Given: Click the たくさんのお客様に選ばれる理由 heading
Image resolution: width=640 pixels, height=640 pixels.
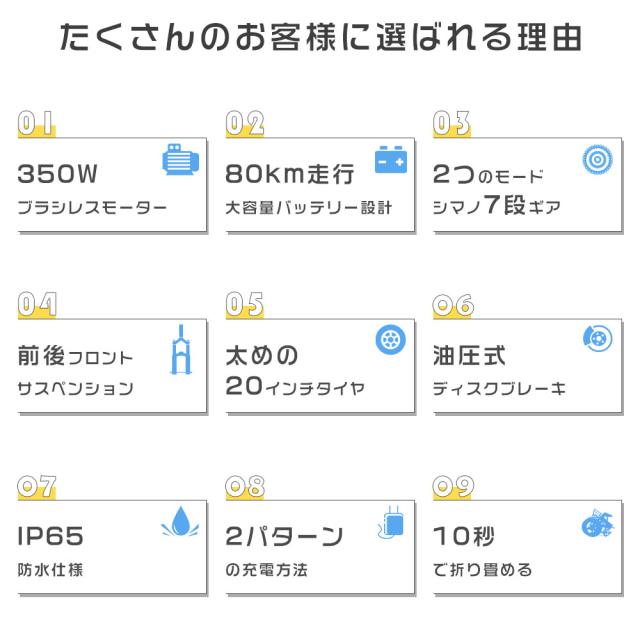Looking at the screenshot, I should pos(320,40).
